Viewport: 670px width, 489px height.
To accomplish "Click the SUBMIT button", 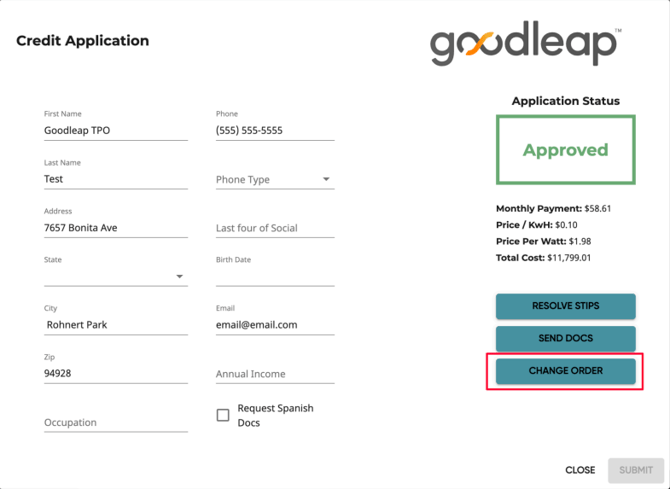I will coord(636,470).
